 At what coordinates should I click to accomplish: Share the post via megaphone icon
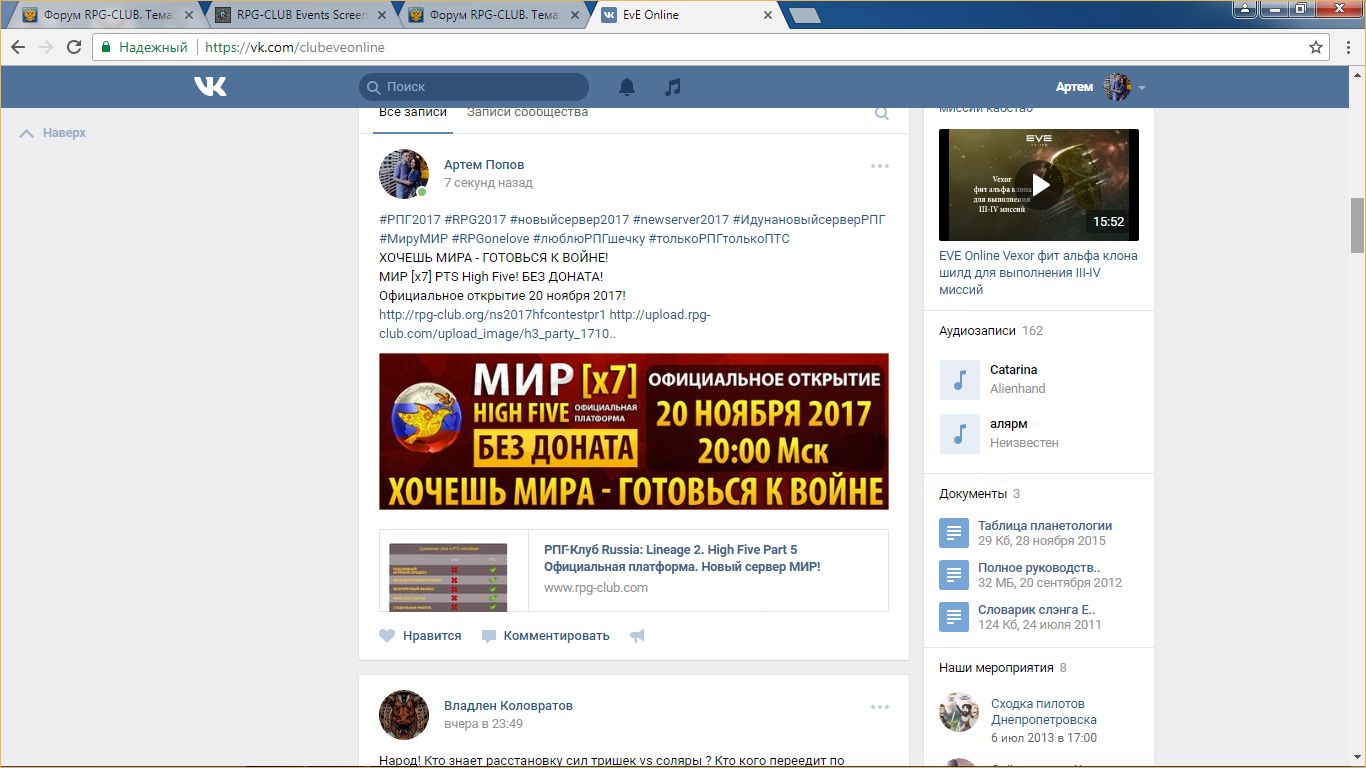[637, 636]
